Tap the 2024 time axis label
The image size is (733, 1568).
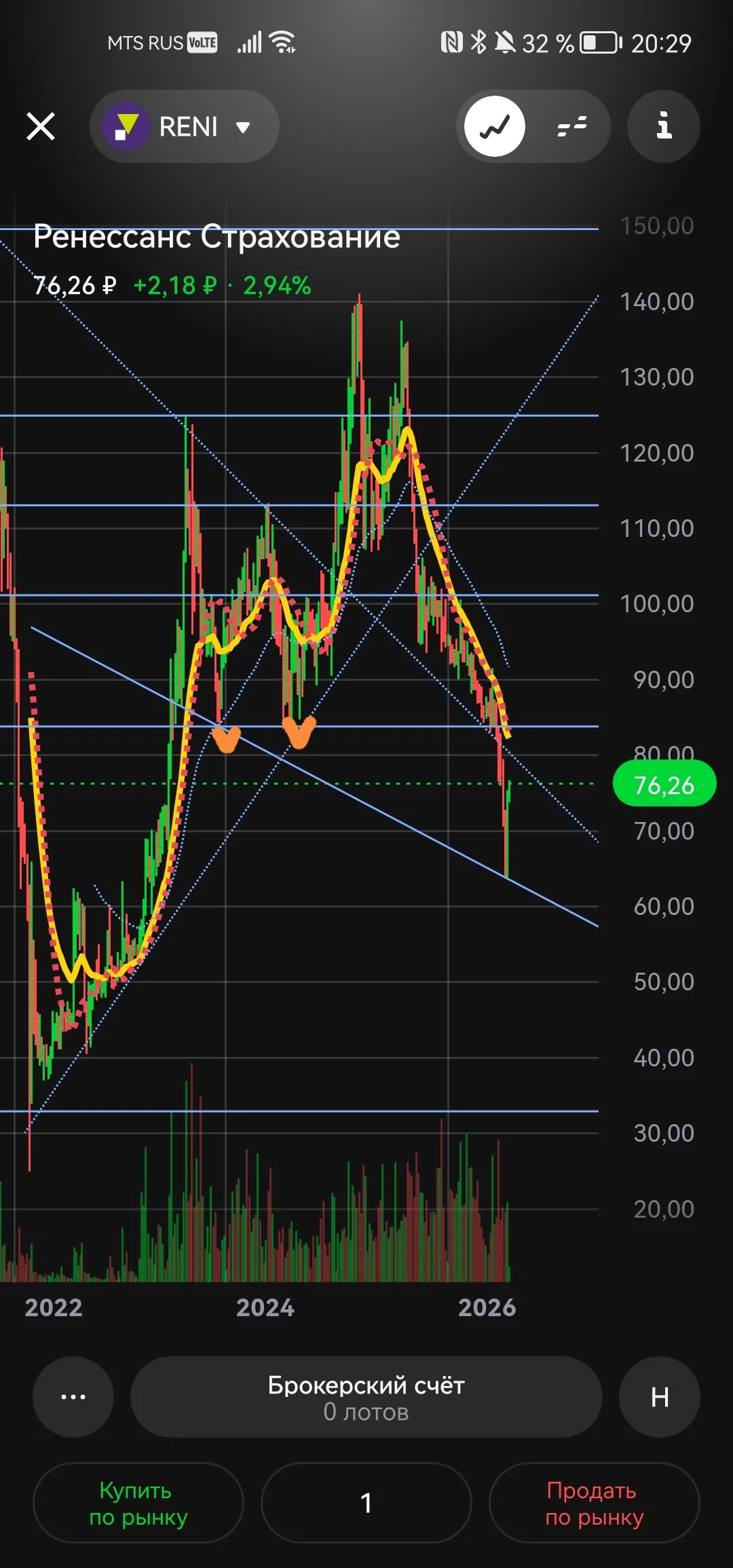(x=265, y=1307)
